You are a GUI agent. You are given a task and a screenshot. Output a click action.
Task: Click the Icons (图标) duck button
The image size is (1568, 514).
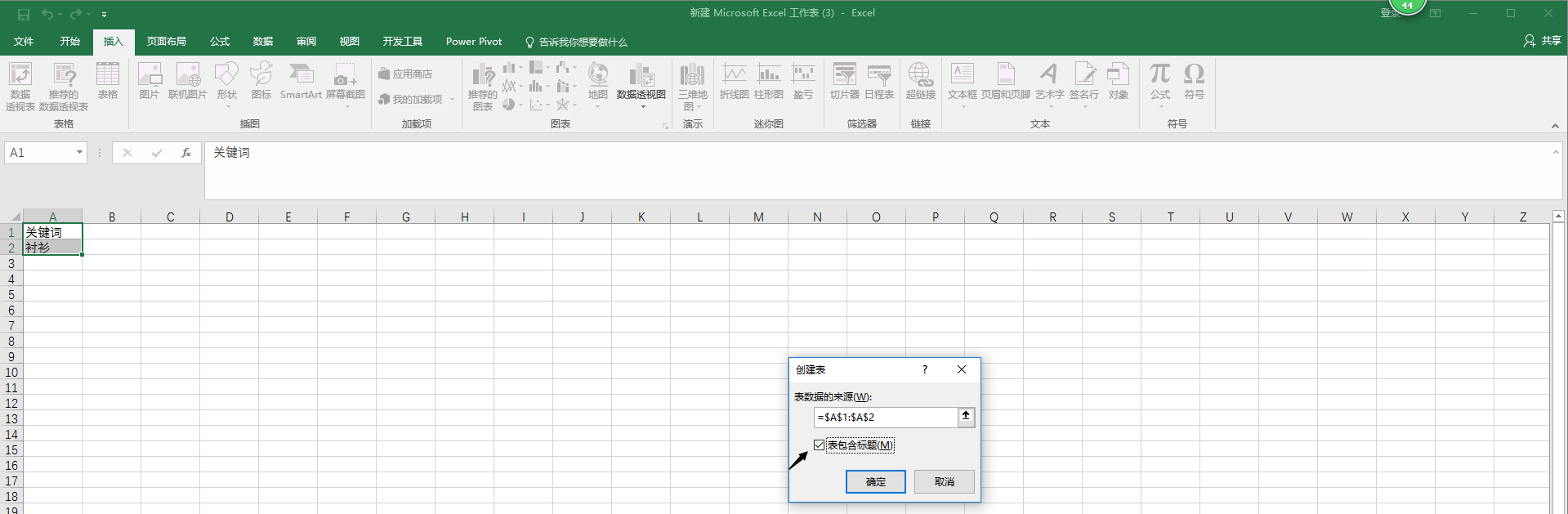click(x=261, y=81)
